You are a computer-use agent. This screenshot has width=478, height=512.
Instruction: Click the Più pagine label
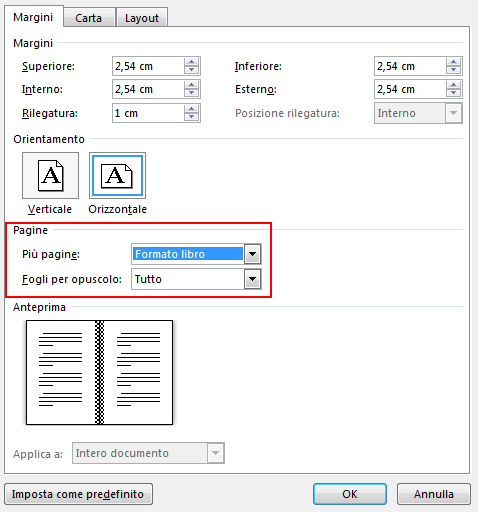pyautogui.click(x=51, y=254)
